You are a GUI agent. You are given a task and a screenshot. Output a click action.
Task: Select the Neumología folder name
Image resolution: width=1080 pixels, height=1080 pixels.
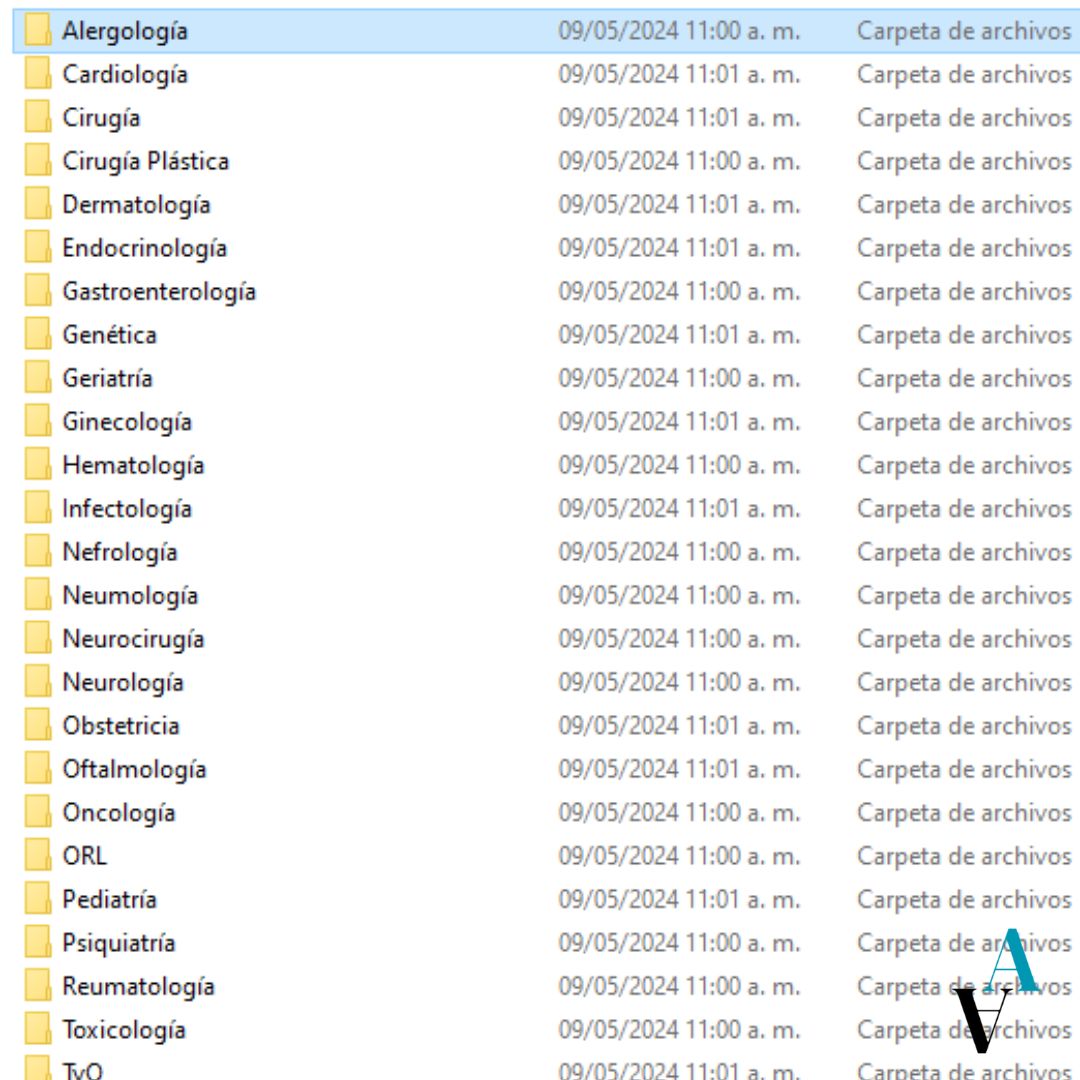(130, 596)
